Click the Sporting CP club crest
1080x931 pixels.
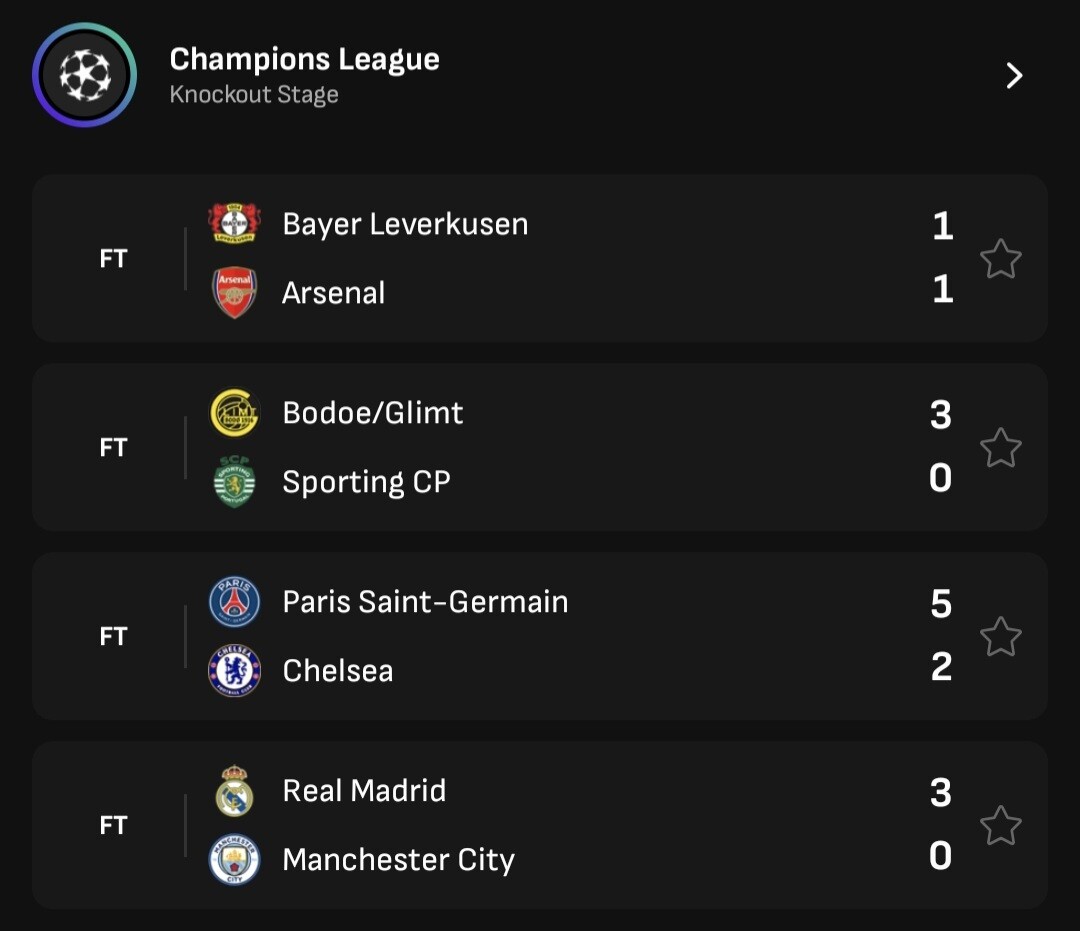tap(234, 482)
